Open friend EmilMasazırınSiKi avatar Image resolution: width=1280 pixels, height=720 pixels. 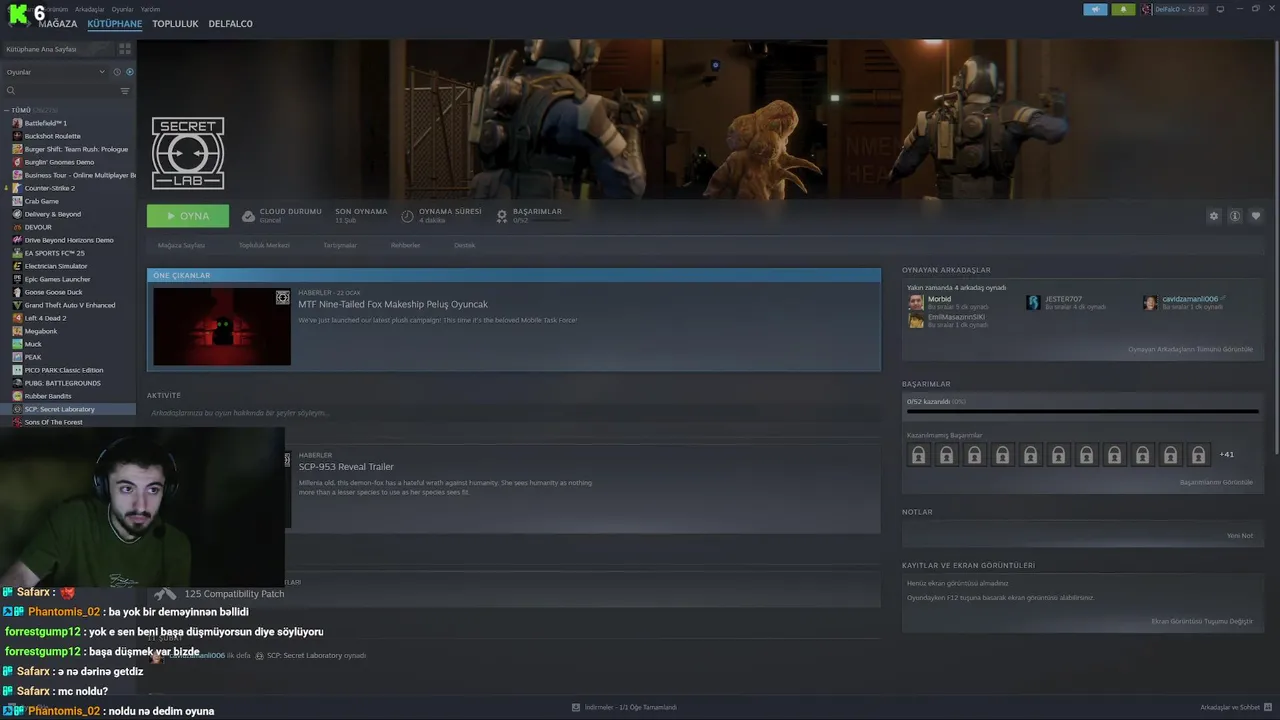pos(916,320)
